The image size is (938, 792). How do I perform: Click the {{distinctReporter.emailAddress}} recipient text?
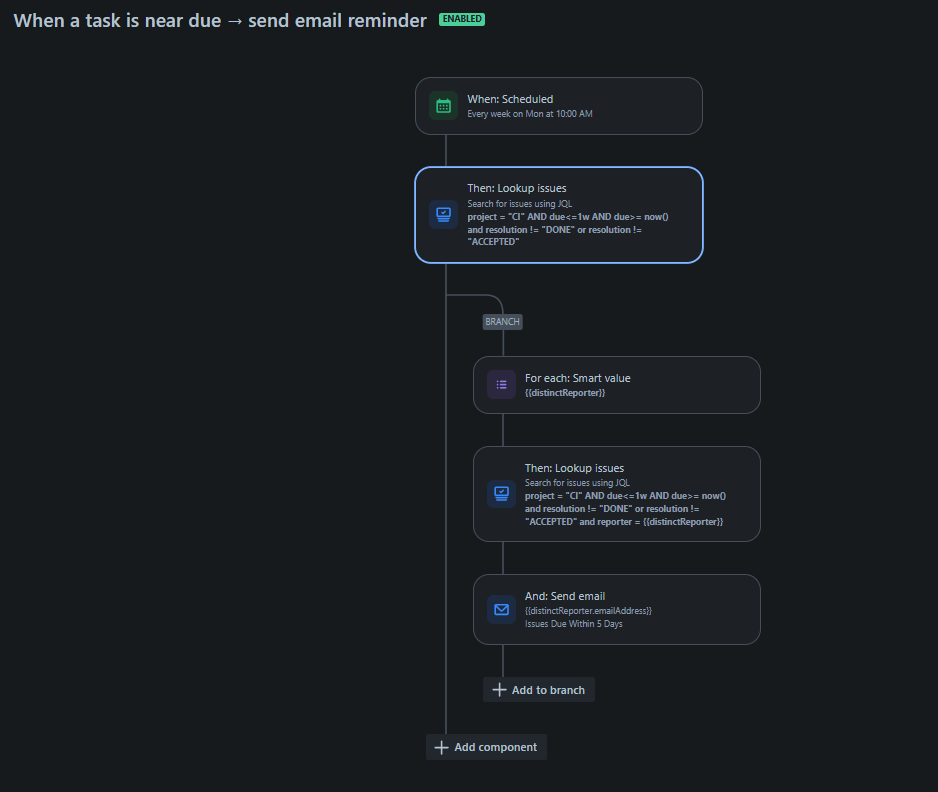coord(589,611)
